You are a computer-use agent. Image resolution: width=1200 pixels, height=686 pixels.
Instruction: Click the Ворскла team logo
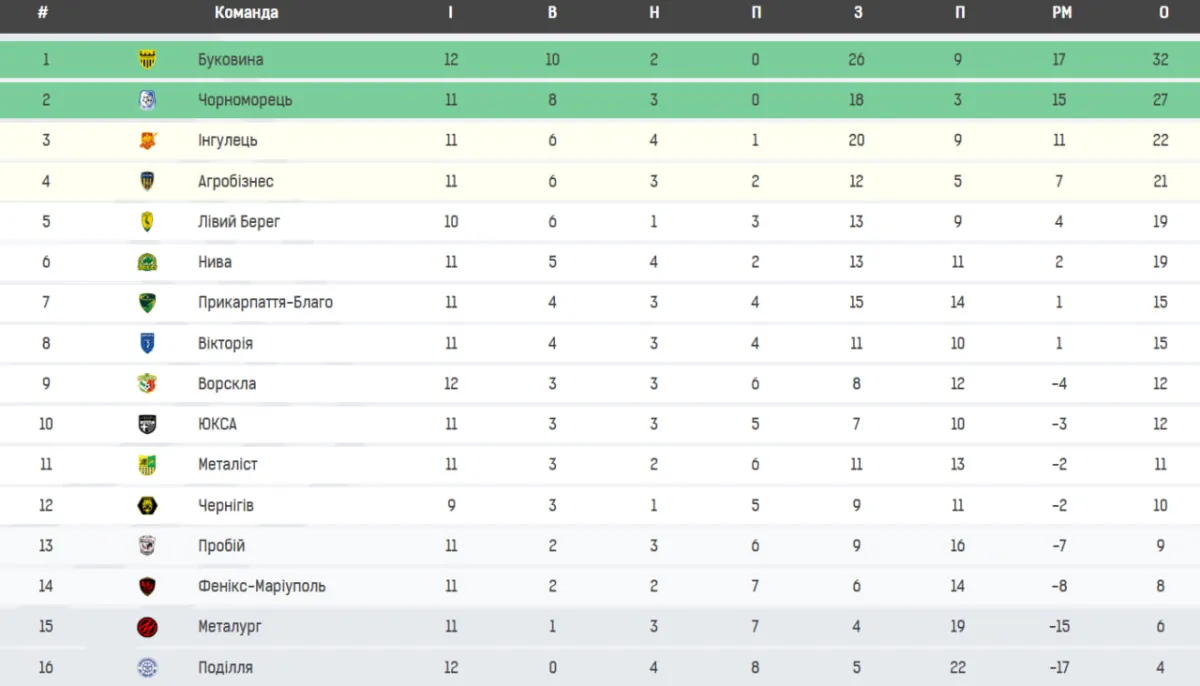tap(147, 384)
